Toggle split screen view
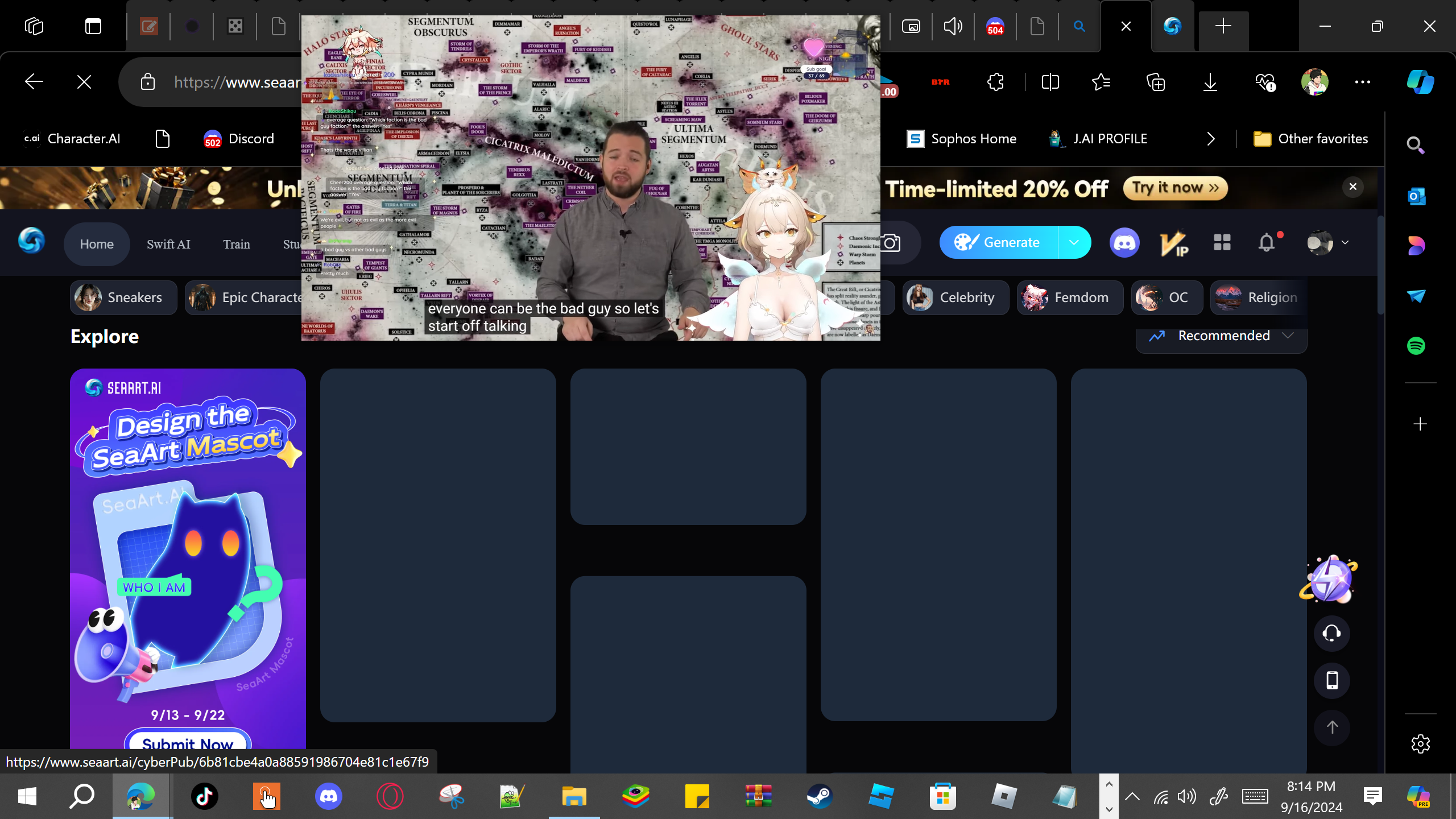Viewport: 1456px width, 819px height. (x=1050, y=82)
